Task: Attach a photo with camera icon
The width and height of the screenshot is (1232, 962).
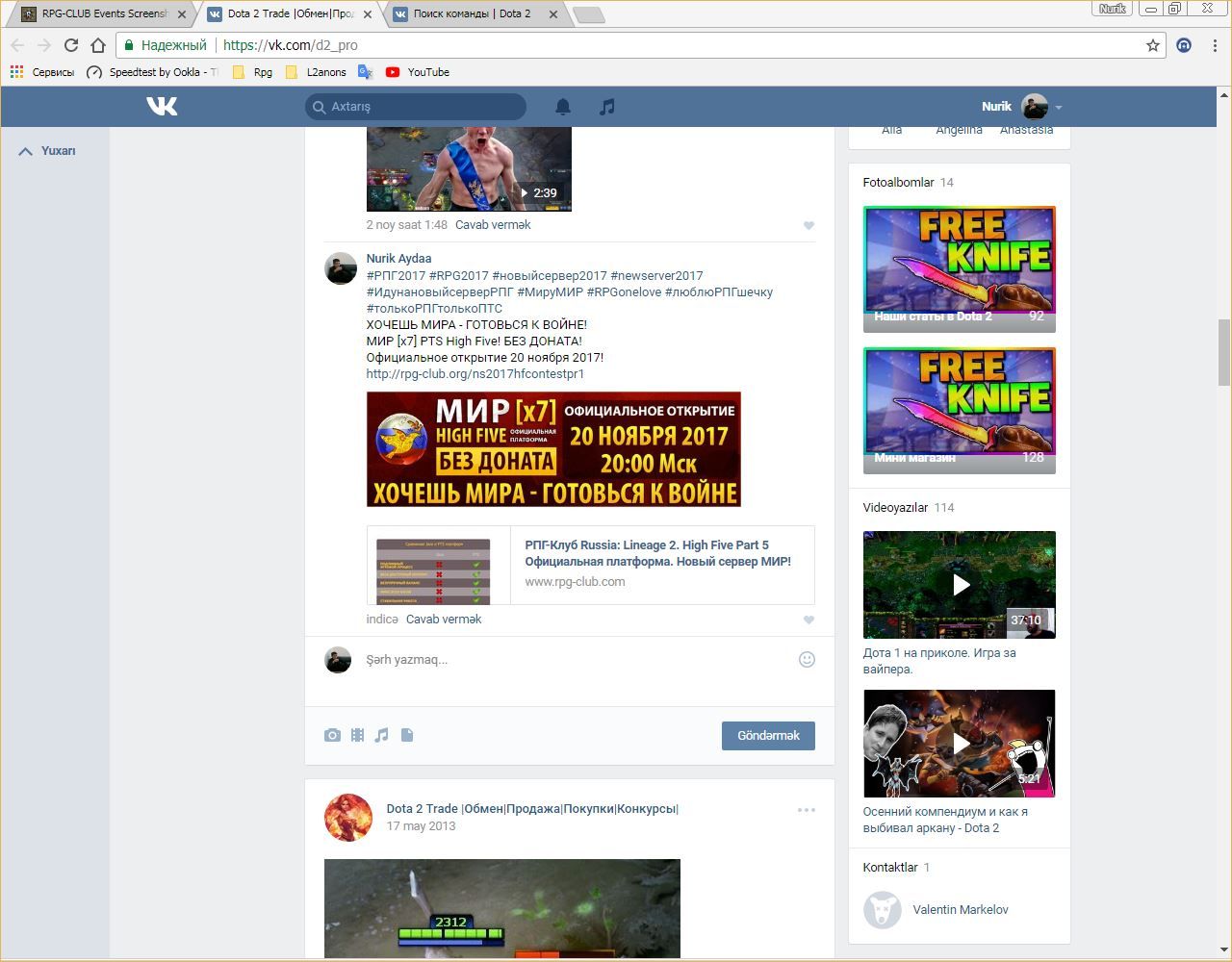Action: coord(332,735)
